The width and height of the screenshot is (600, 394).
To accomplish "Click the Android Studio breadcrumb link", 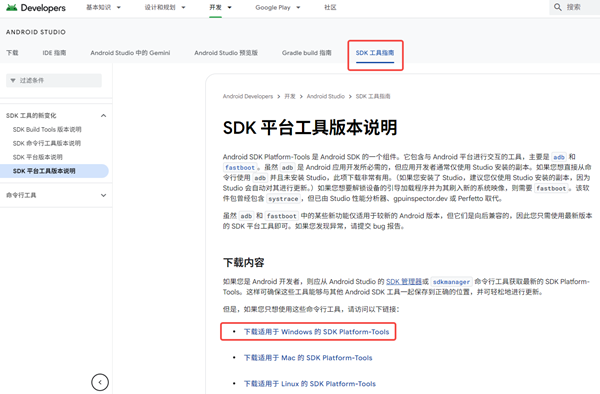I will point(326,96).
